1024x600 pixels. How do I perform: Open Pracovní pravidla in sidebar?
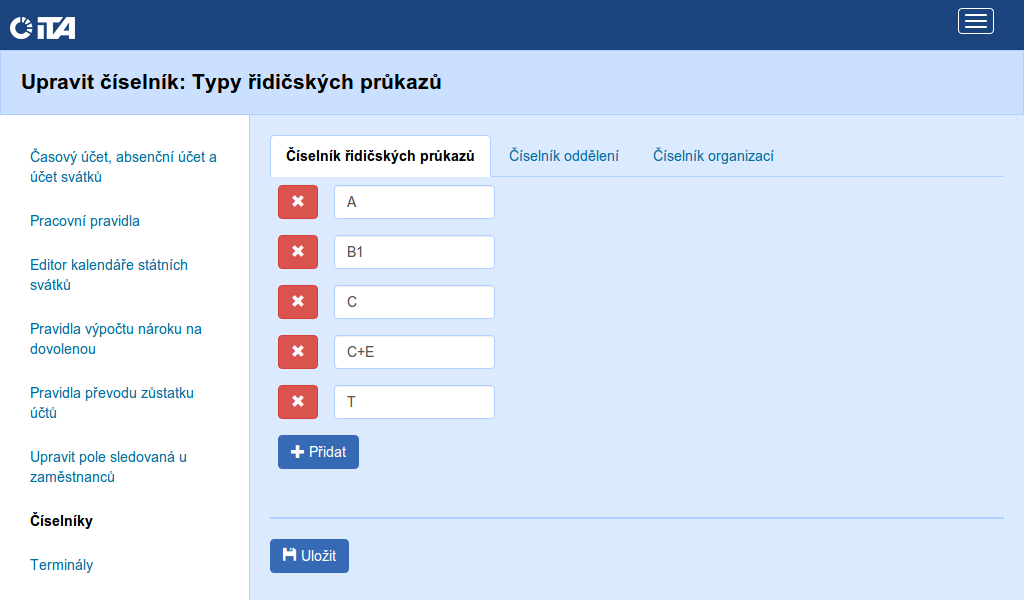click(x=85, y=221)
